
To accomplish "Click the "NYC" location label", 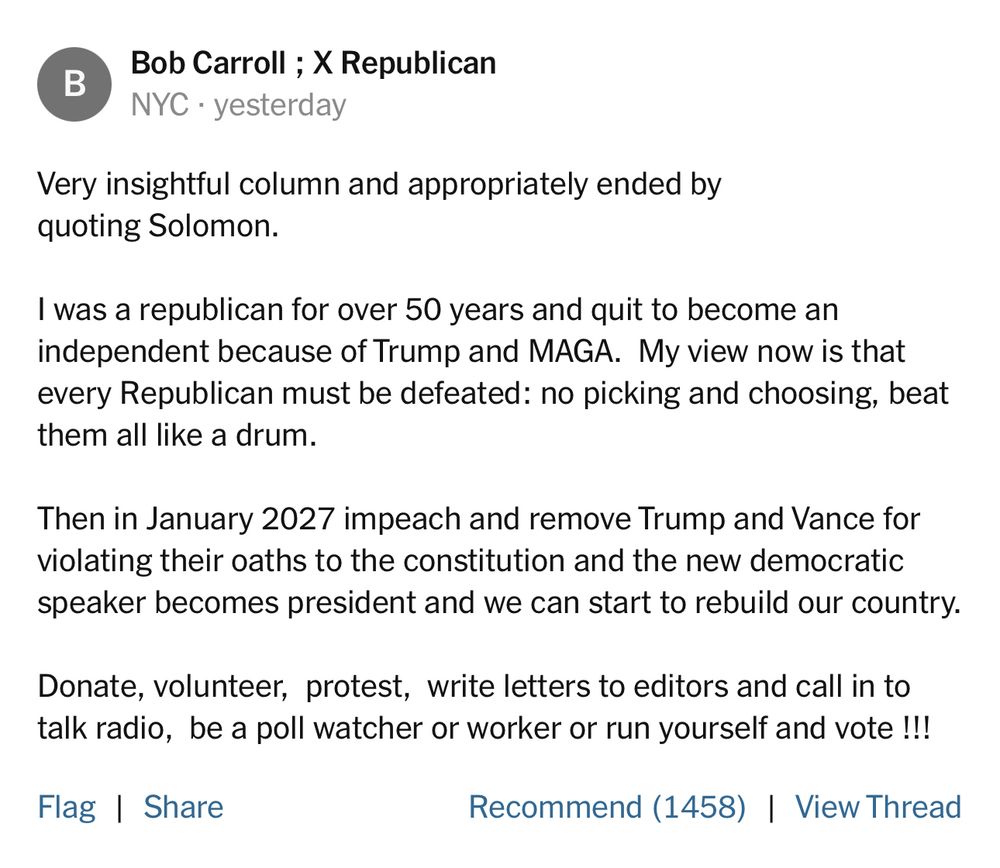I will [x=159, y=105].
